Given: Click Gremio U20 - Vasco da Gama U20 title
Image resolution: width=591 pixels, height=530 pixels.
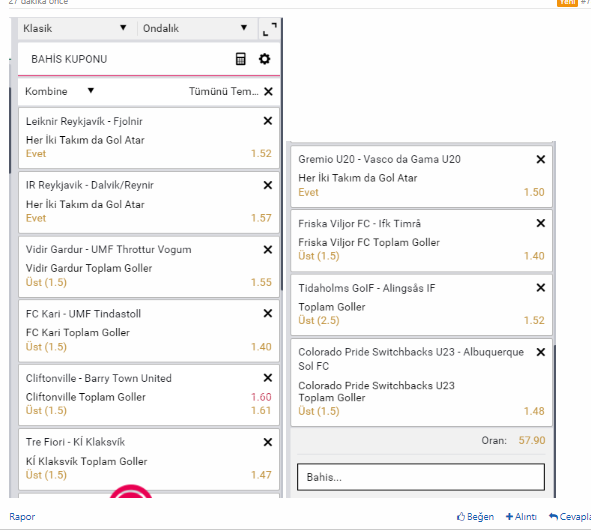Looking at the screenshot, I should click(x=380, y=159).
